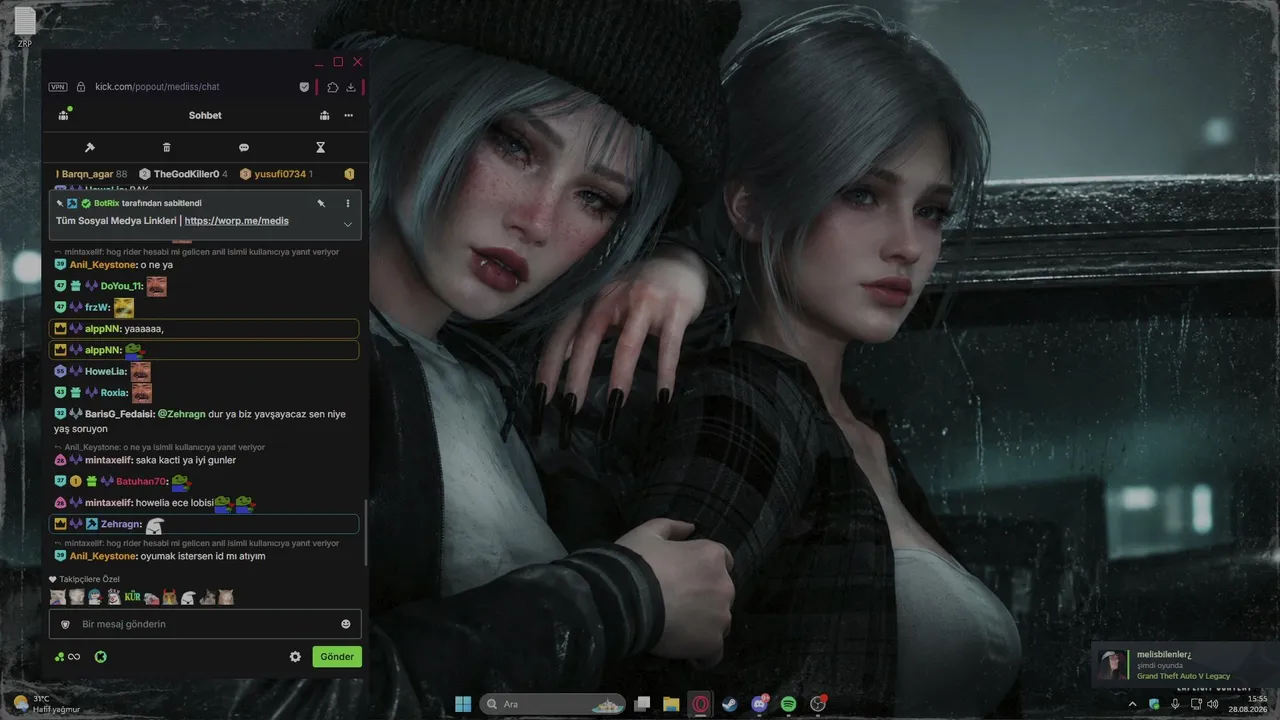Image resolution: width=1280 pixels, height=720 pixels.
Task: Click the username Roxia in chat
Action: click(115, 393)
